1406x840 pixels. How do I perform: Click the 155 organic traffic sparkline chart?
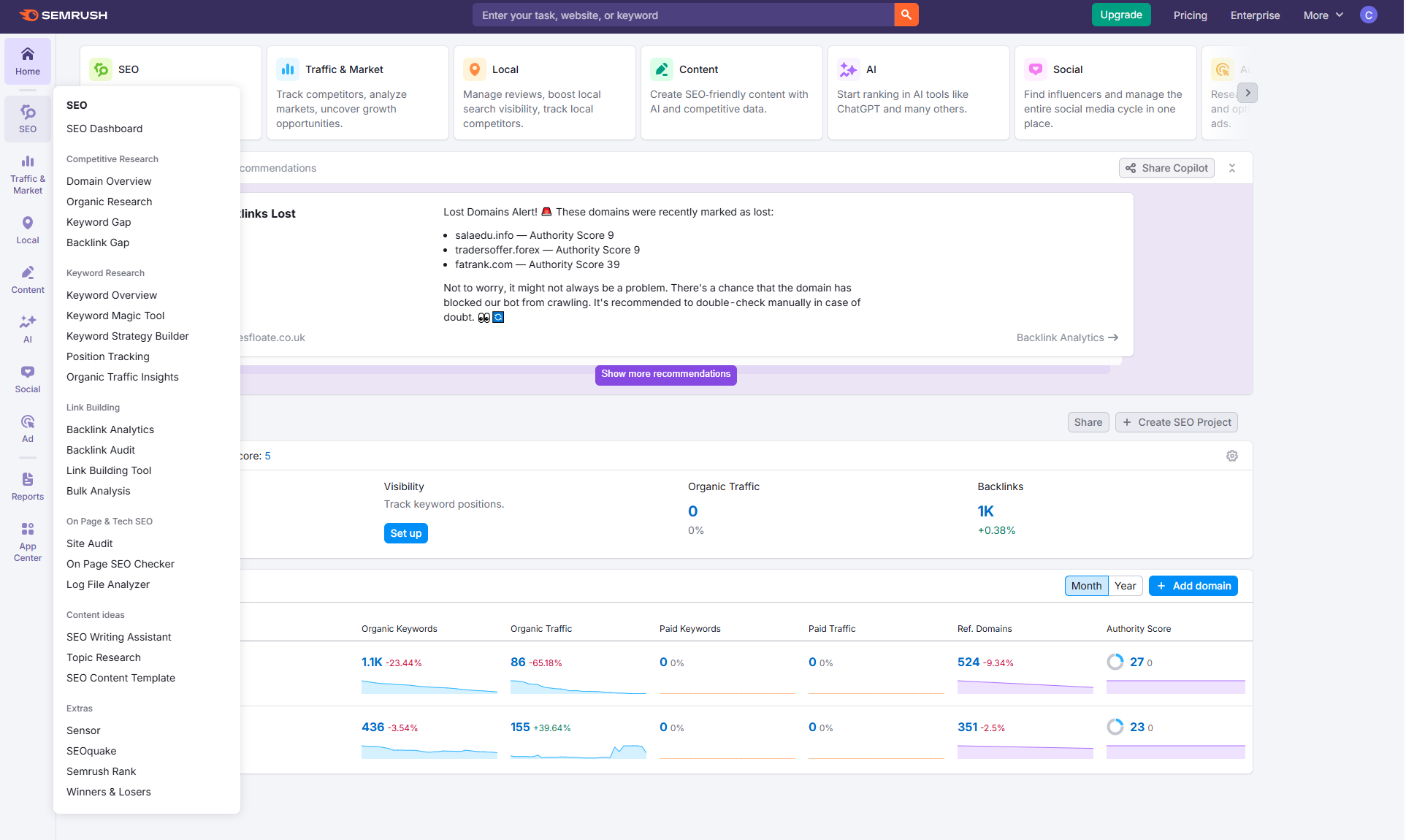pyautogui.click(x=578, y=751)
